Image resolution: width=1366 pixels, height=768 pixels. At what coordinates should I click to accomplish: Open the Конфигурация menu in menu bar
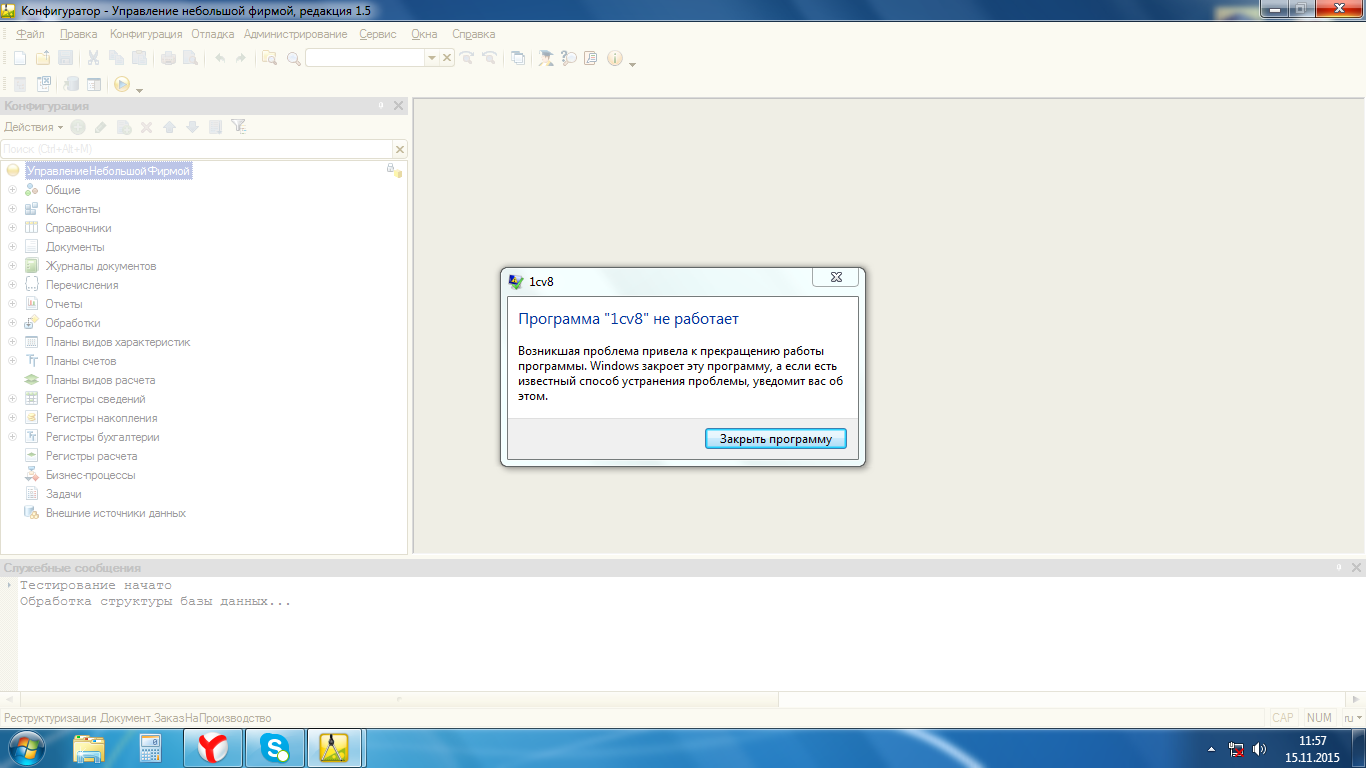tap(146, 34)
